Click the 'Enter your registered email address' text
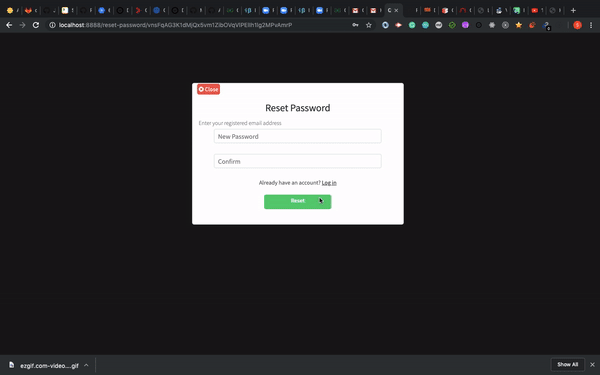This screenshot has width=600, height=375. pos(240,123)
